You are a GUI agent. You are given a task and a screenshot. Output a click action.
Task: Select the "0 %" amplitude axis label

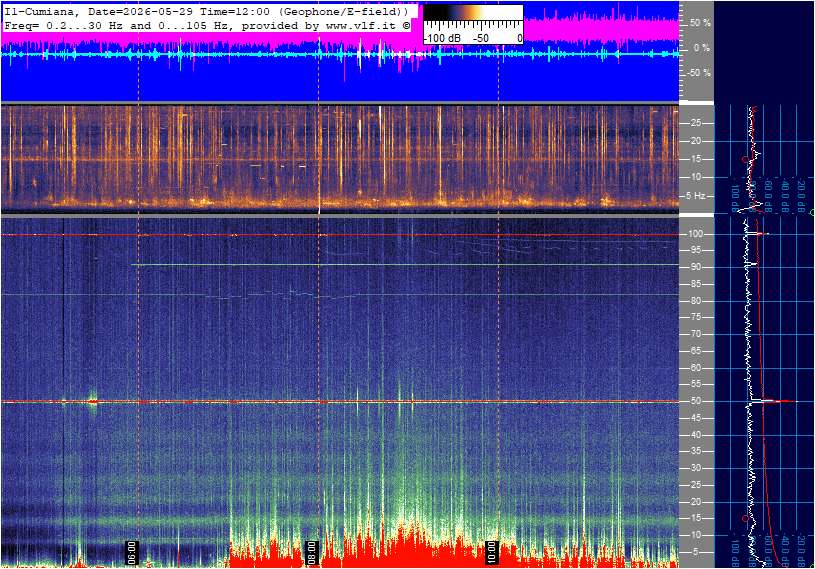coord(702,48)
